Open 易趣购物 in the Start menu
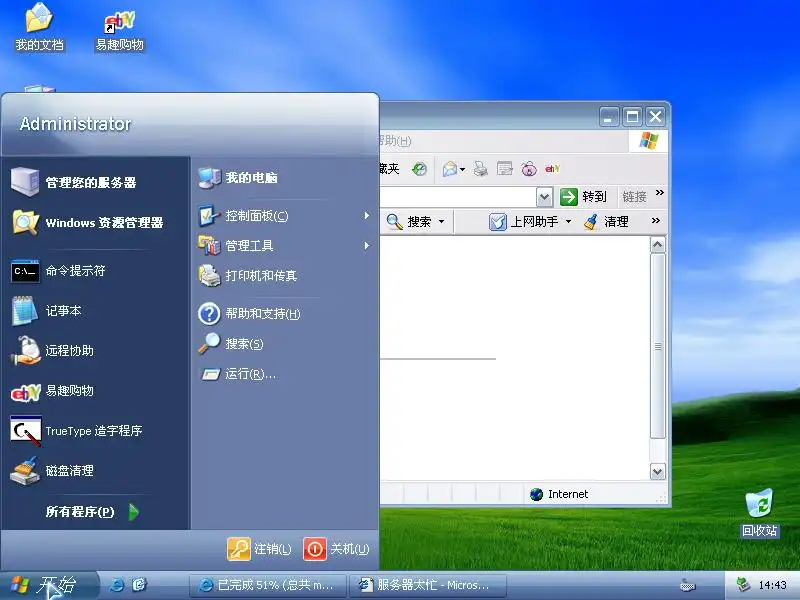 52,391
